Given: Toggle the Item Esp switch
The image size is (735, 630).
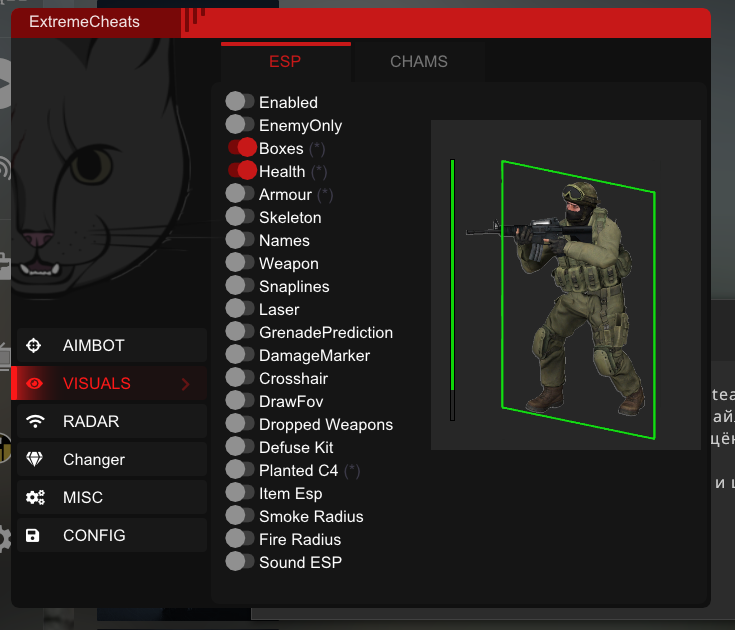Looking at the screenshot, I should (240, 492).
